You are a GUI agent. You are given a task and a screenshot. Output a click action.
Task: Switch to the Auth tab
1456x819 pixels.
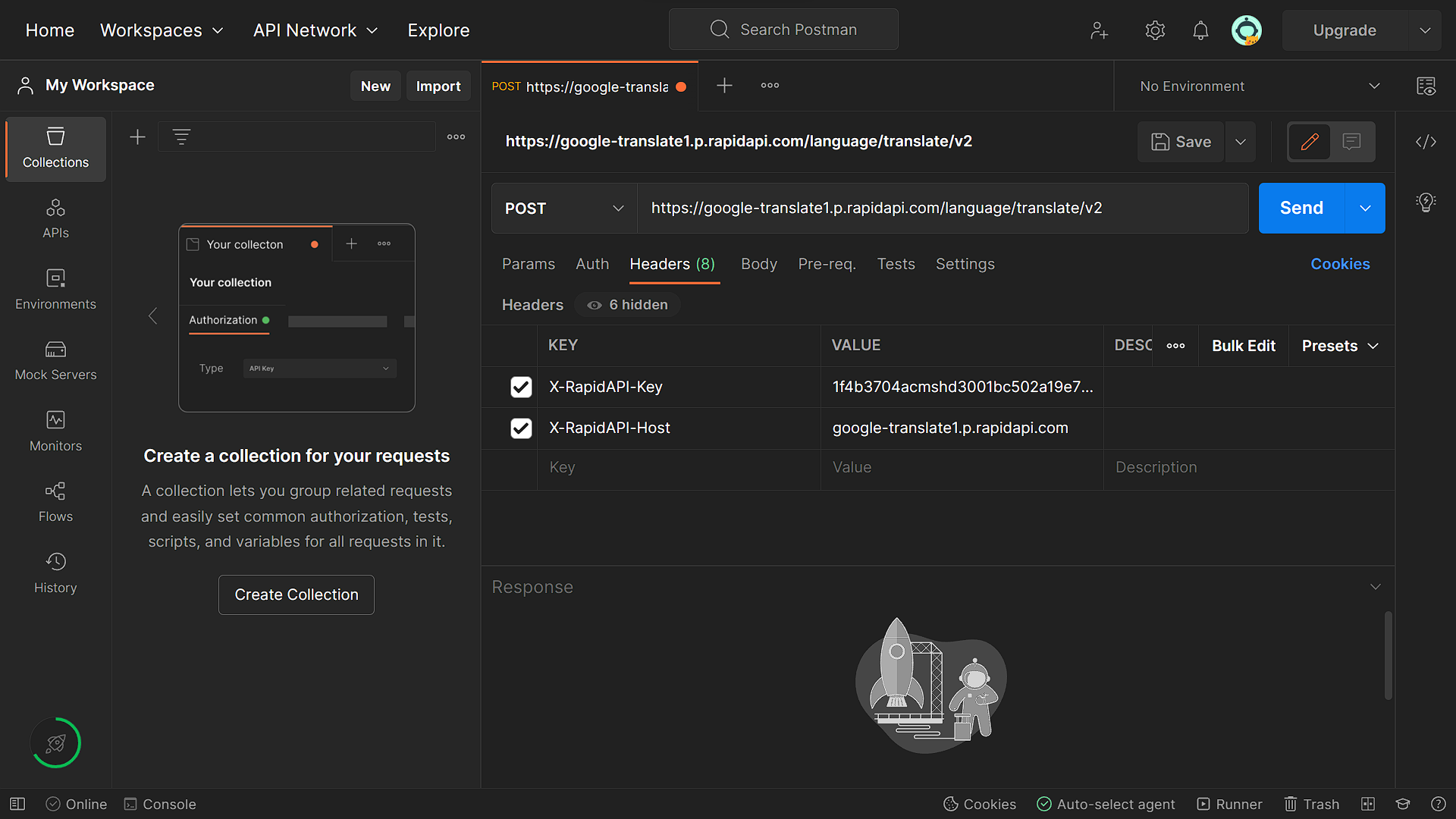coord(592,264)
